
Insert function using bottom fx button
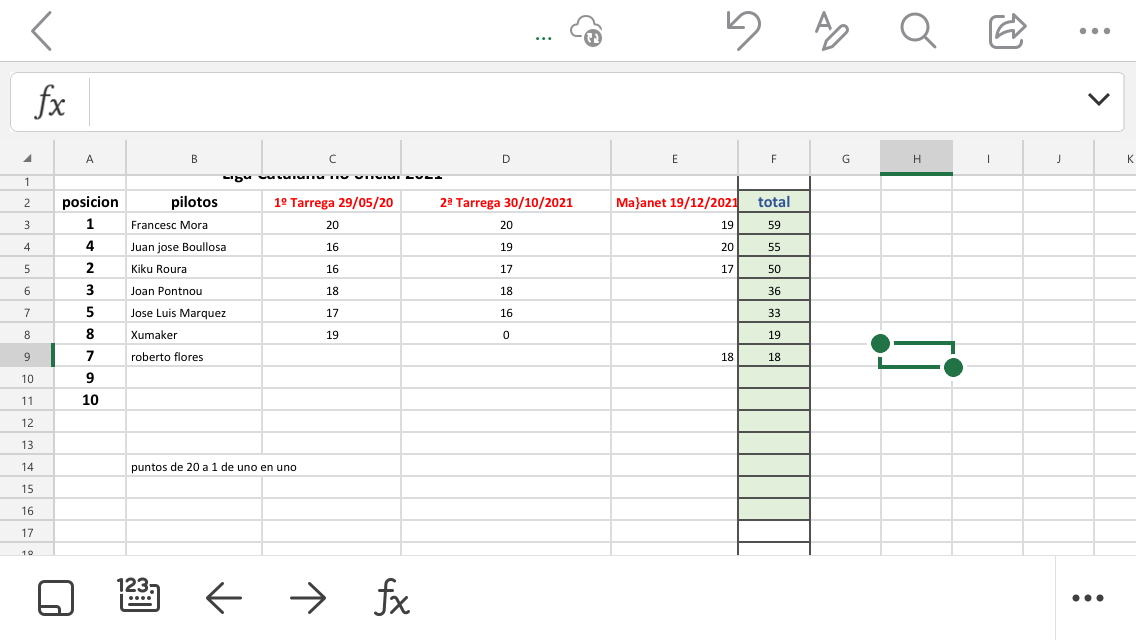pyautogui.click(x=392, y=598)
